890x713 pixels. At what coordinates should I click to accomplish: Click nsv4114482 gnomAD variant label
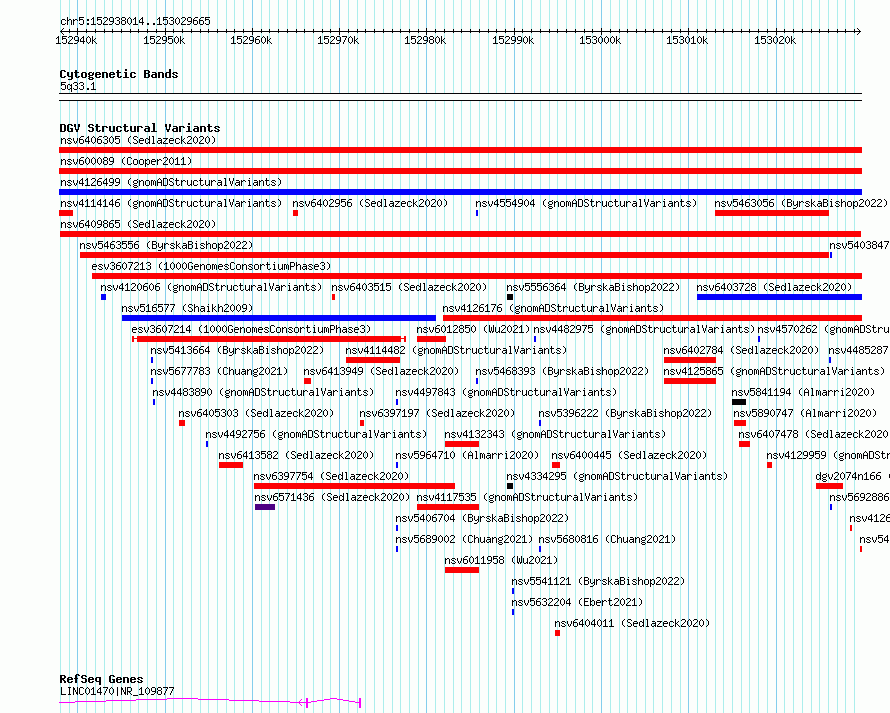pos(456,350)
